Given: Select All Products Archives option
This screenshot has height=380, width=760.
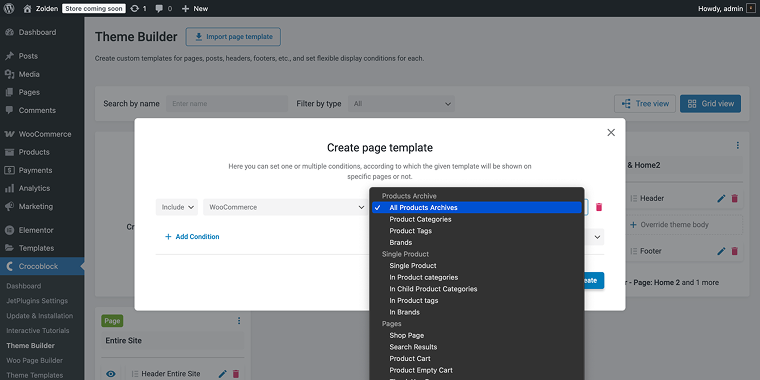Looking at the screenshot, I should [x=477, y=207].
